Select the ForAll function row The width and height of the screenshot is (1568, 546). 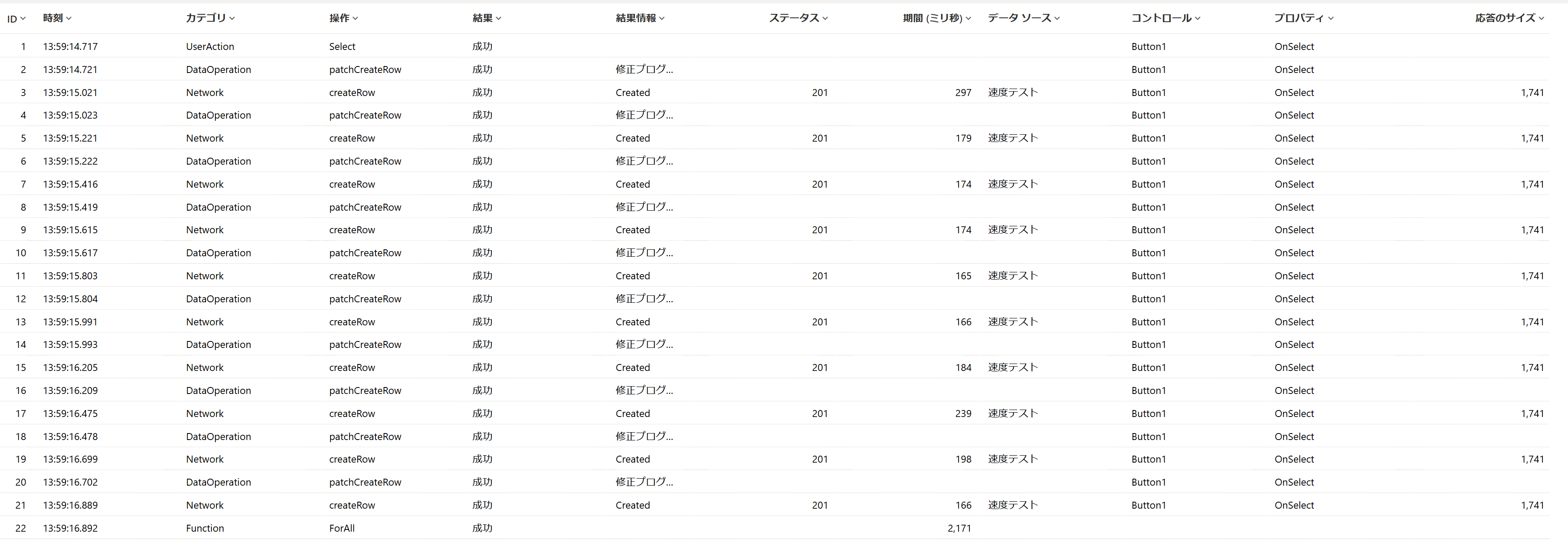pos(342,528)
